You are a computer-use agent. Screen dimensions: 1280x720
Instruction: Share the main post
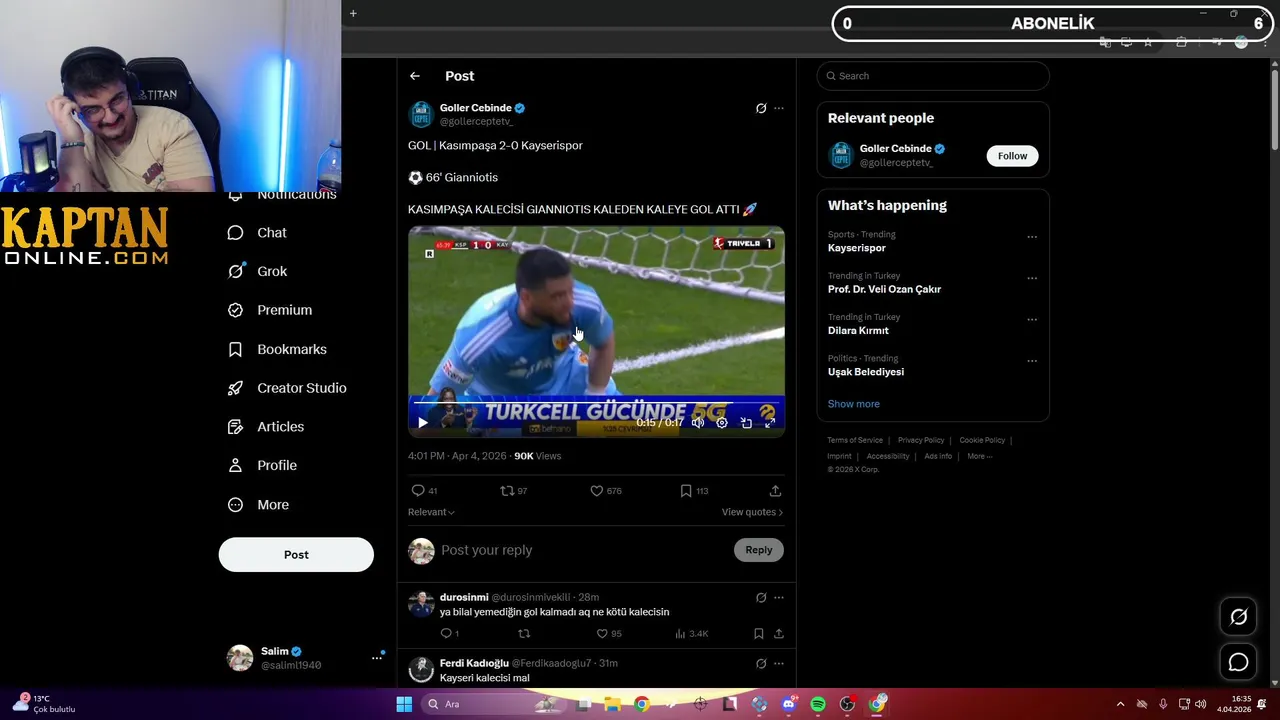point(775,491)
